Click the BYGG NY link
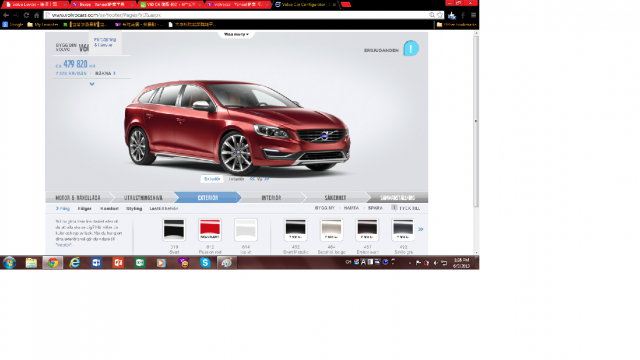Image resolution: width=640 pixels, height=360 pixels. click(325, 208)
